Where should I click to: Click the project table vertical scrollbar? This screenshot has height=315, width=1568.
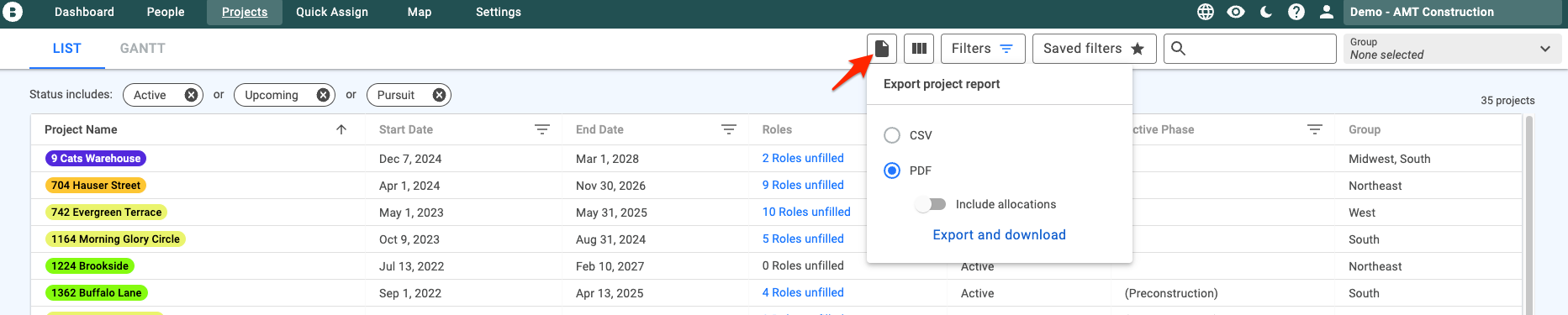tap(1529, 215)
